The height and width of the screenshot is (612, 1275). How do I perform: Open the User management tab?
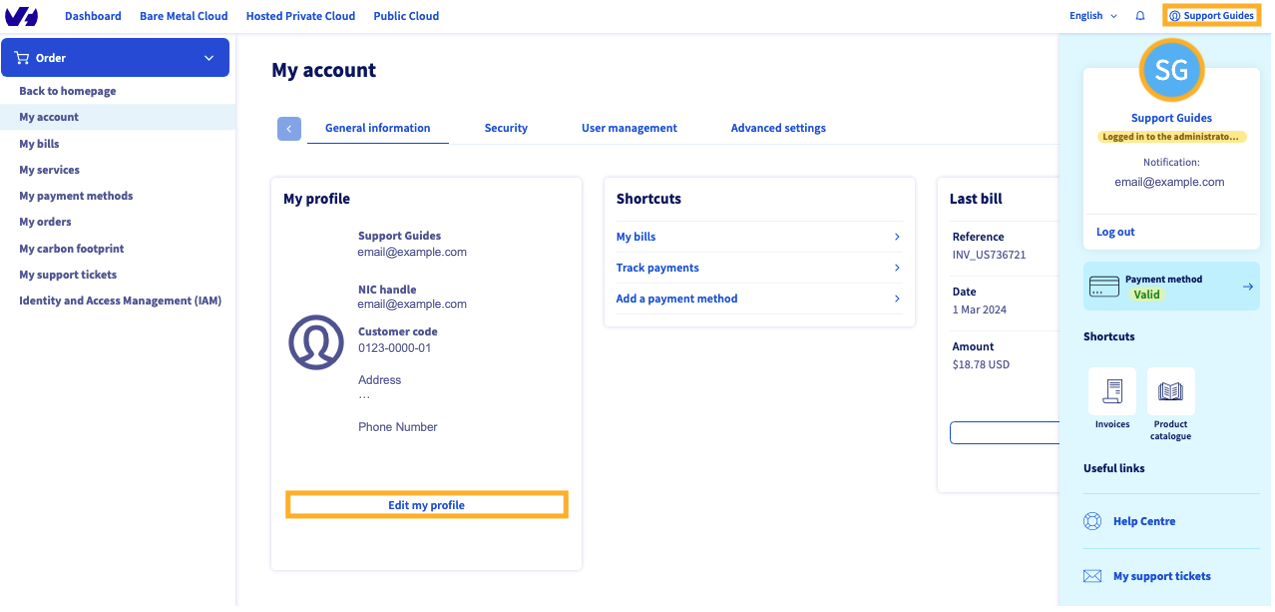tap(629, 128)
